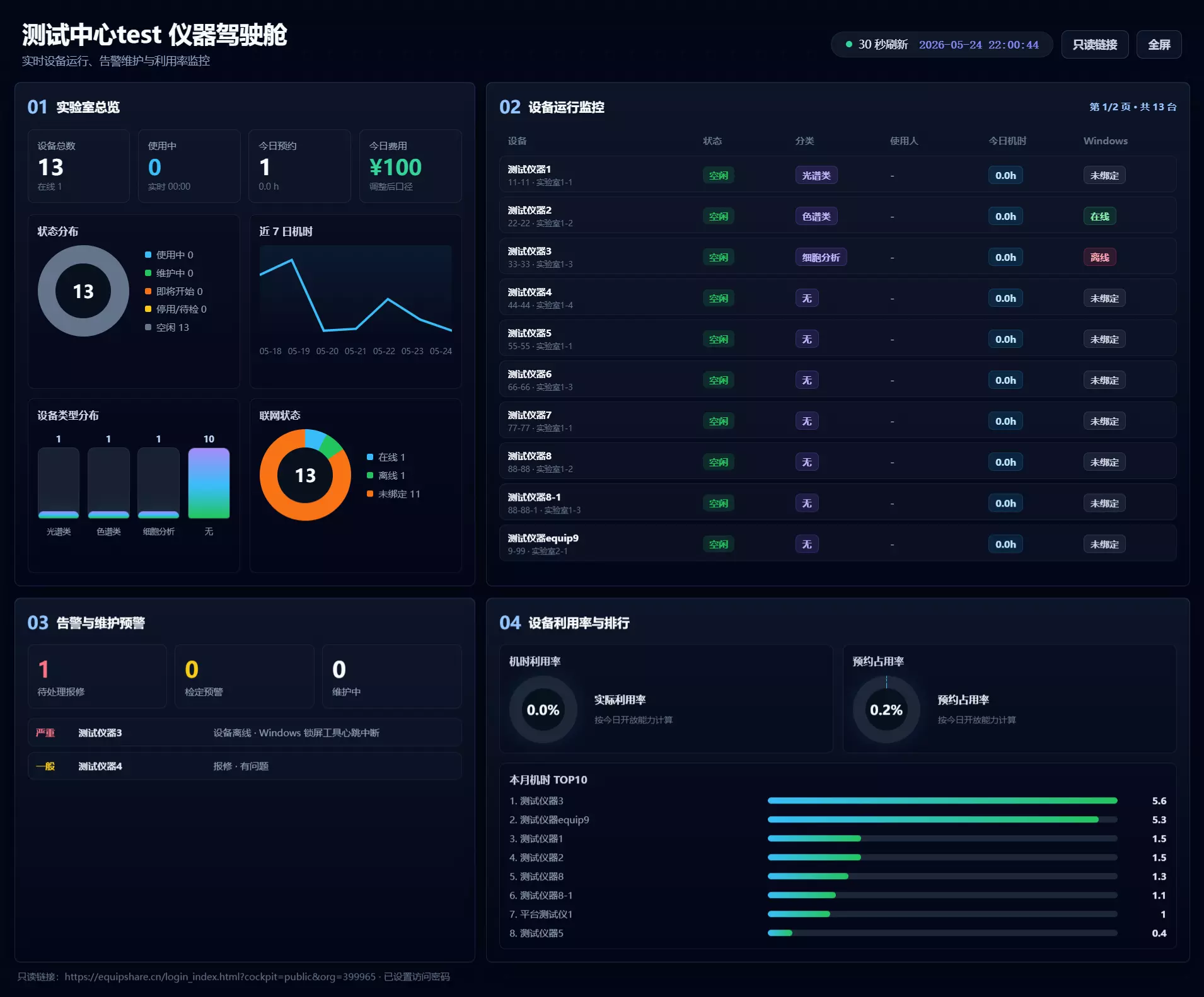Click the 光谱类 category tag

(816, 175)
